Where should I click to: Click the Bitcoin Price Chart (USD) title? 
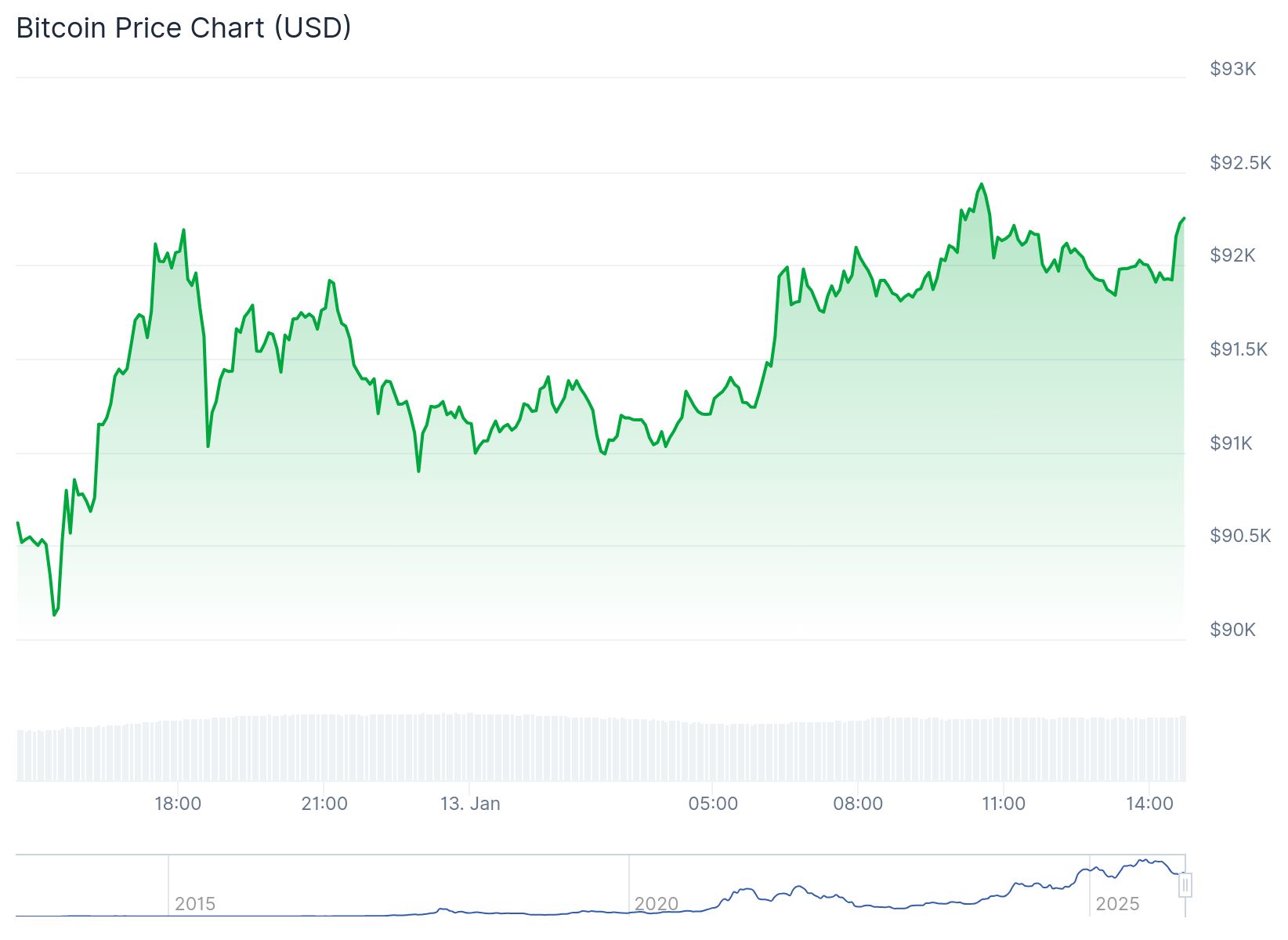[183, 28]
